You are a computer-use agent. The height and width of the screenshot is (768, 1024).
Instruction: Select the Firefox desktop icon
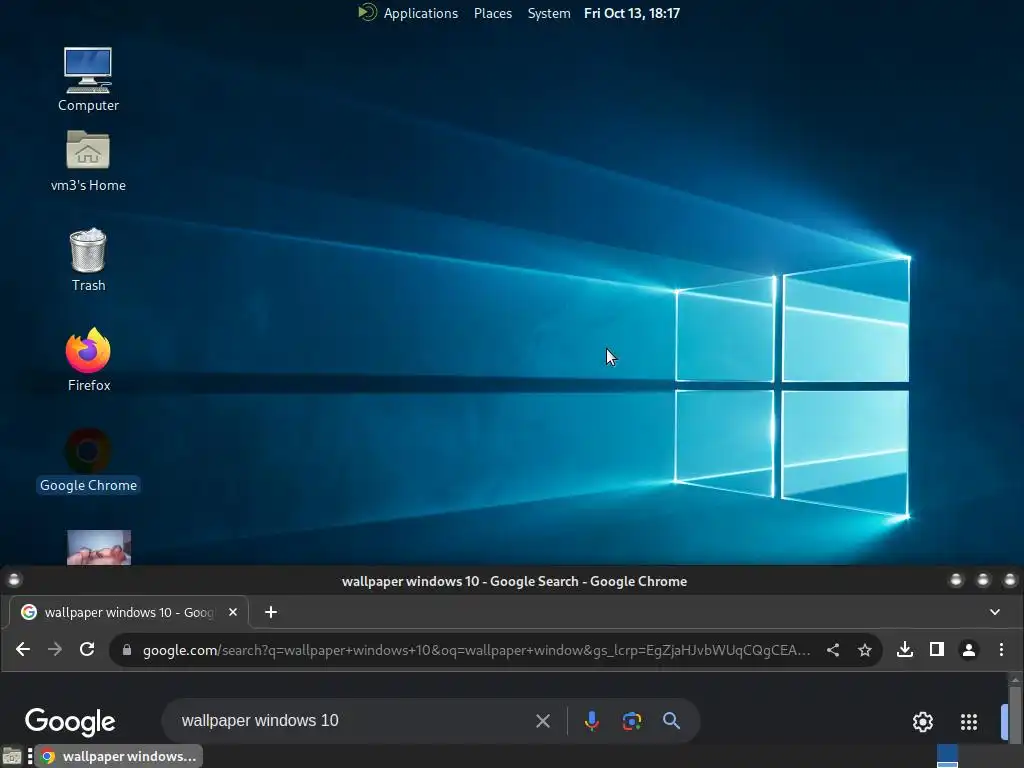[x=88, y=359]
